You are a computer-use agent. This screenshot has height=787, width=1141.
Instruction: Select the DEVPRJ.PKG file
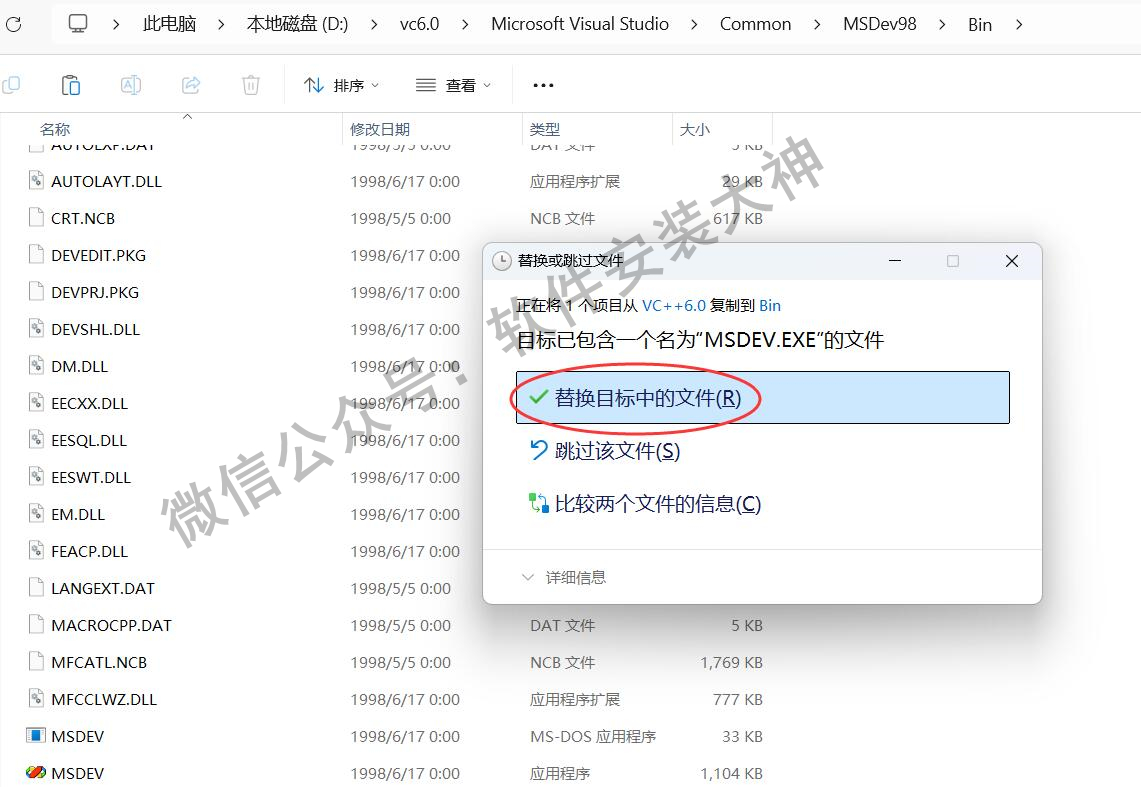coord(95,292)
